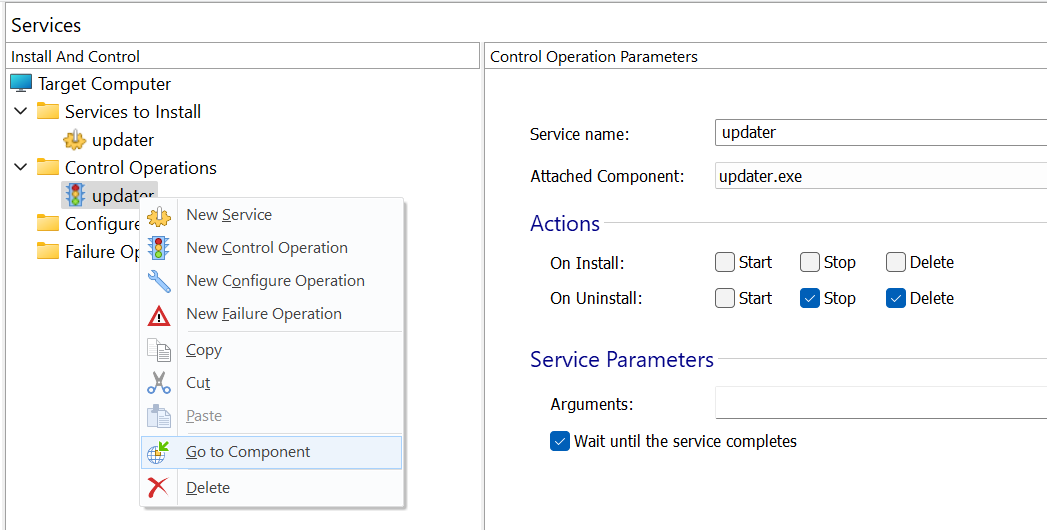Click the wrench icon for New Configure Operation
Image resolution: width=1047 pixels, height=530 pixels.
(x=159, y=281)
